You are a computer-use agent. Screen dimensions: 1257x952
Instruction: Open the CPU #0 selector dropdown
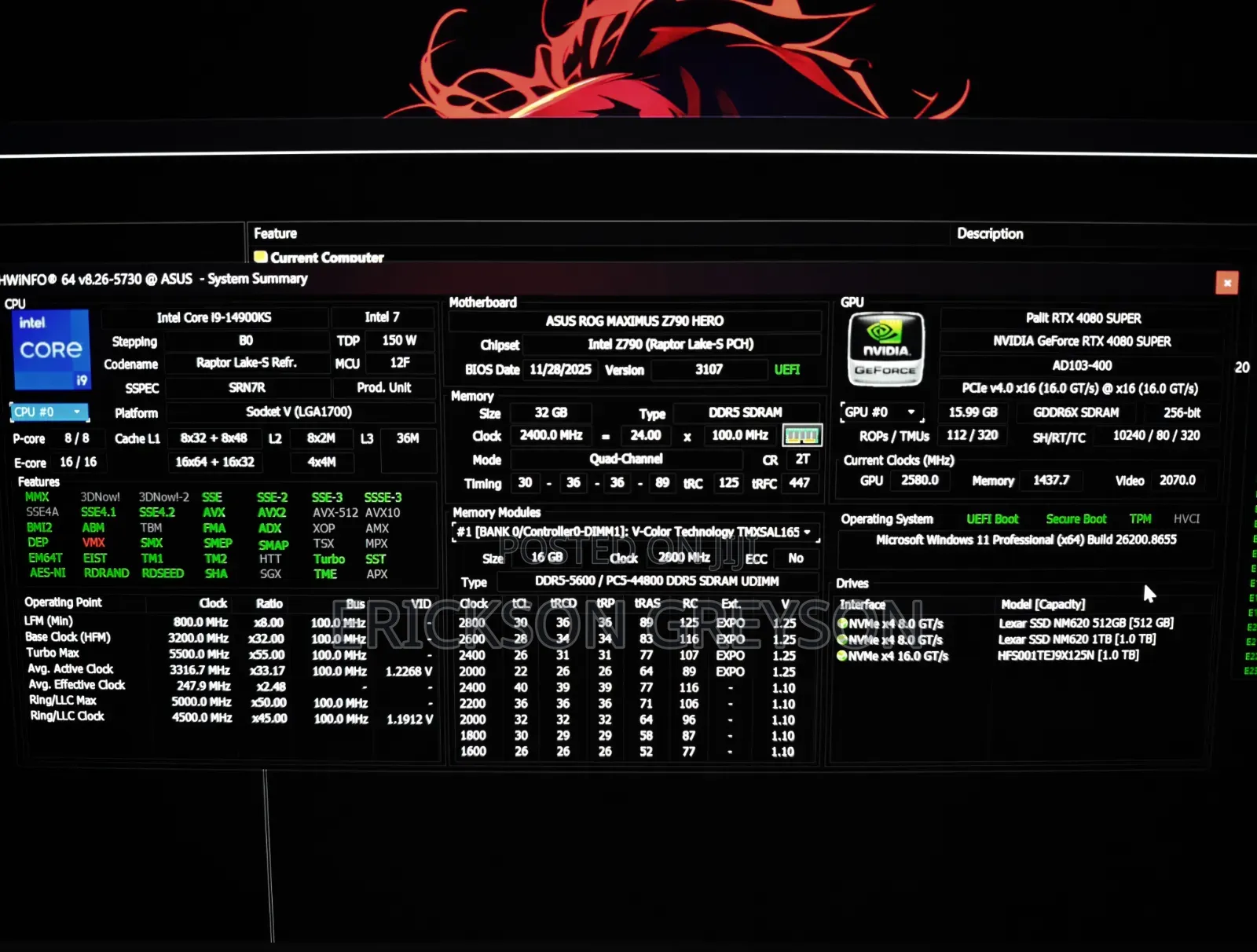49,412
